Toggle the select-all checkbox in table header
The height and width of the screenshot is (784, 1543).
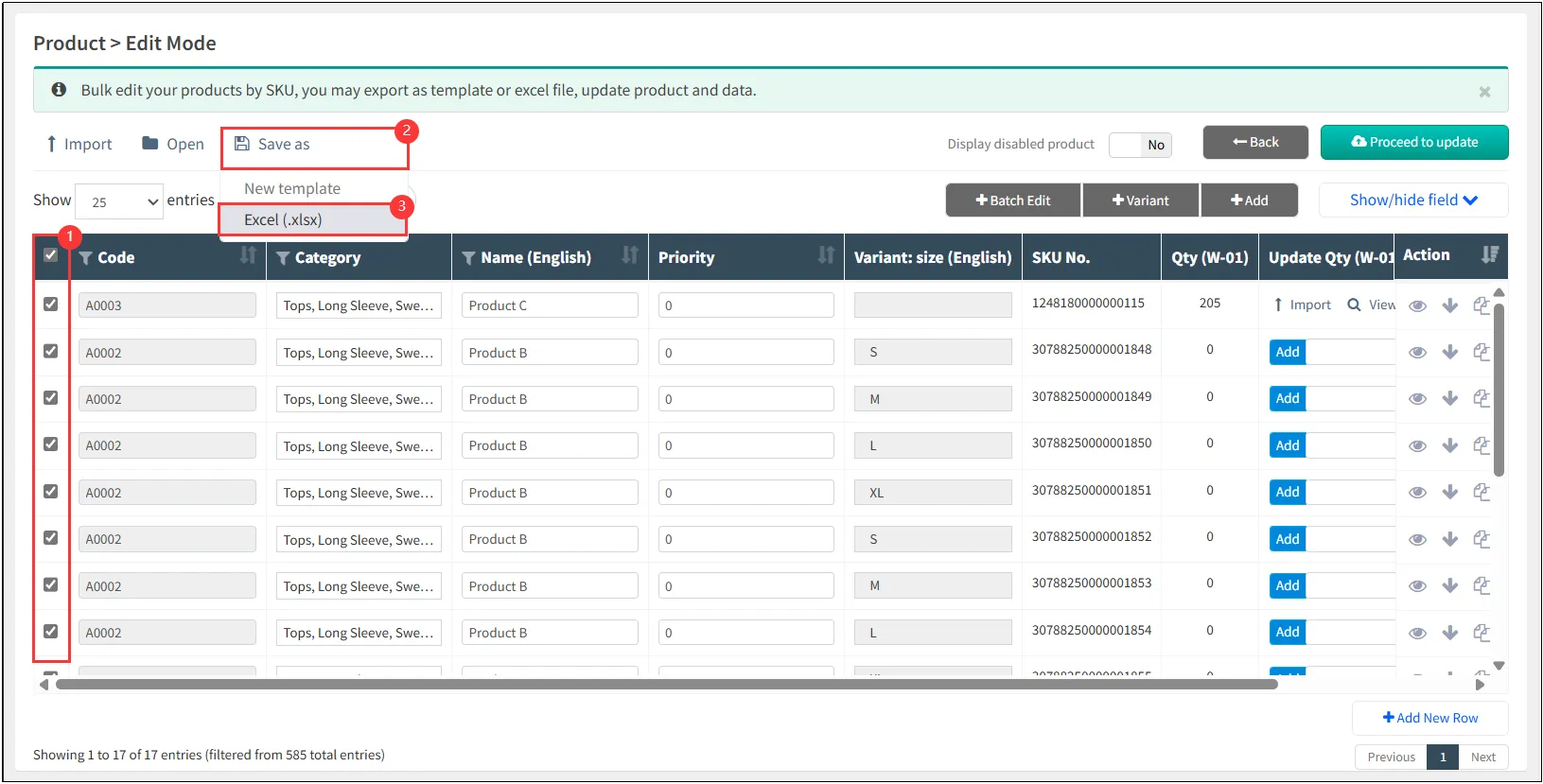pyautogui.click(x=51, y=254)
